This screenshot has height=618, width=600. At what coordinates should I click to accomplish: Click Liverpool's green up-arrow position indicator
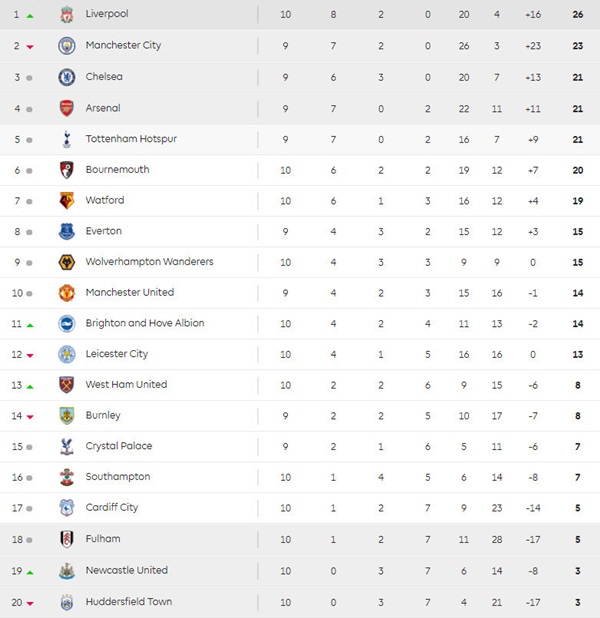tap(30, 16)
